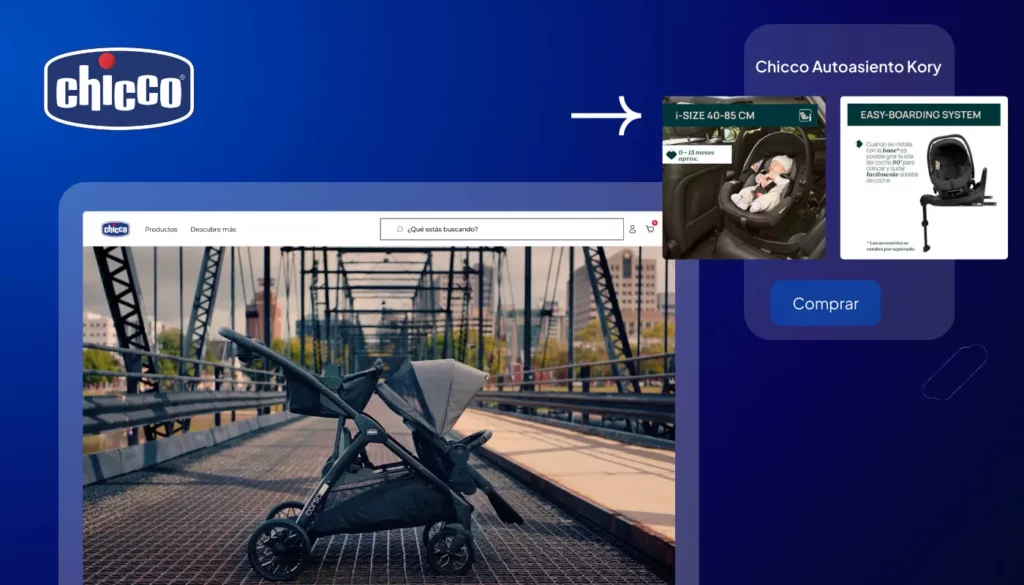Click the small Chicco logo in navbar
Screen dimensions: 1024x585
[x=116, y=229]
